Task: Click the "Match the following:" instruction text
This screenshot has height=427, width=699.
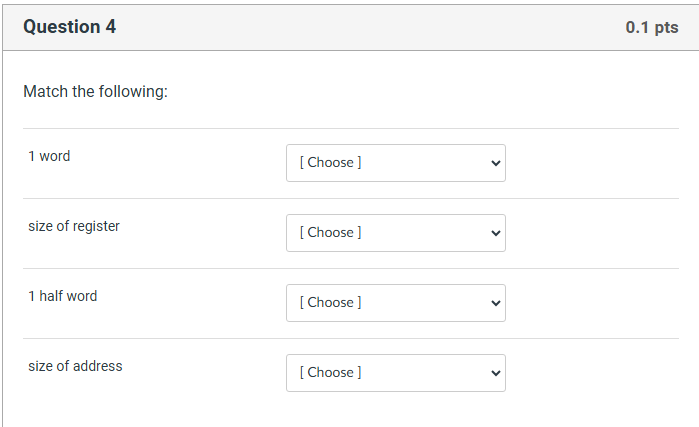Action: click(x=95, y=92)
